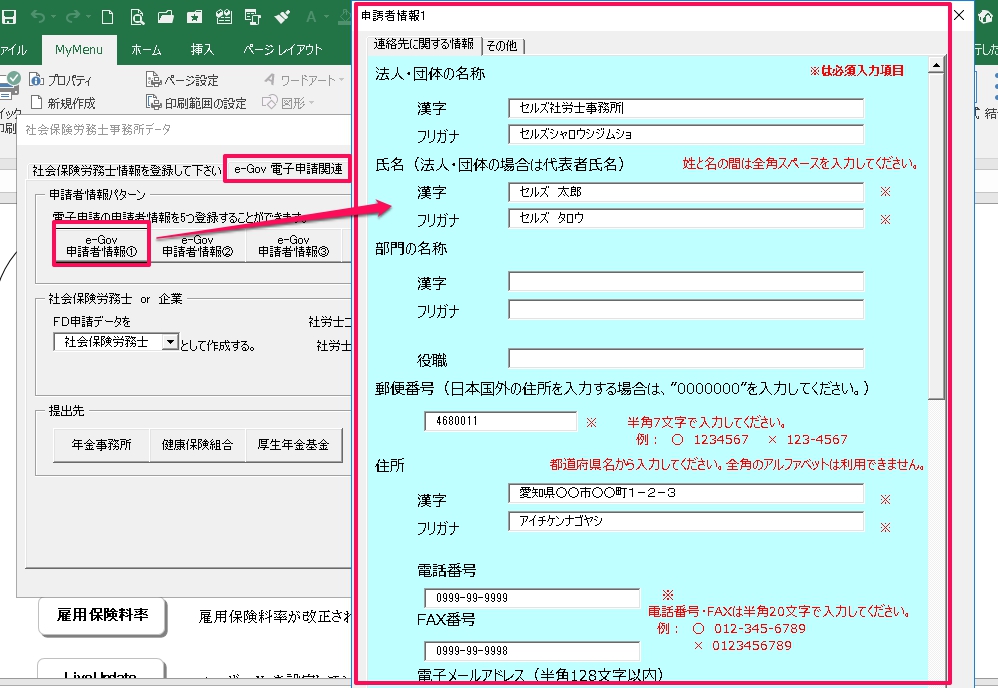Click the vertical scrollbar thumb in 申請者情報1
Screen dimensions: 998x688
[936, 236]
